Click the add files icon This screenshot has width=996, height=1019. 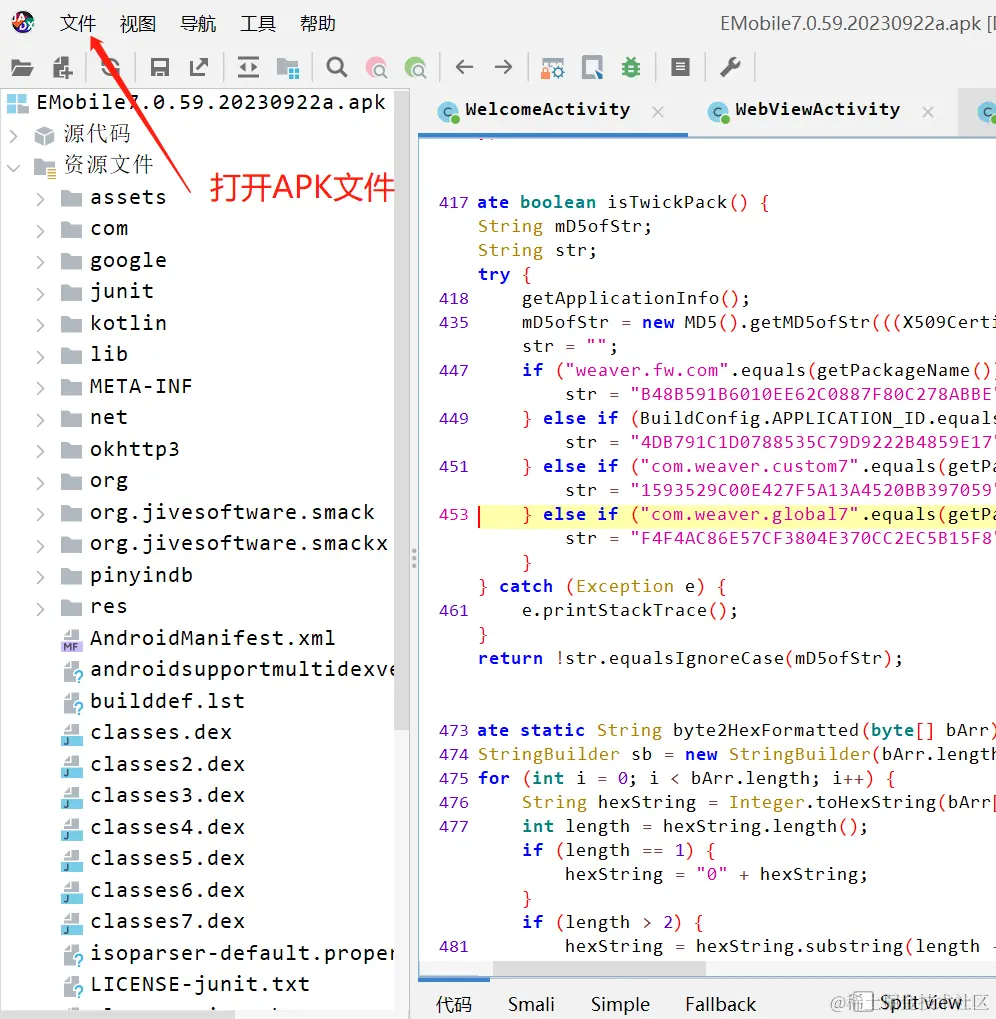tap(62, 67)
